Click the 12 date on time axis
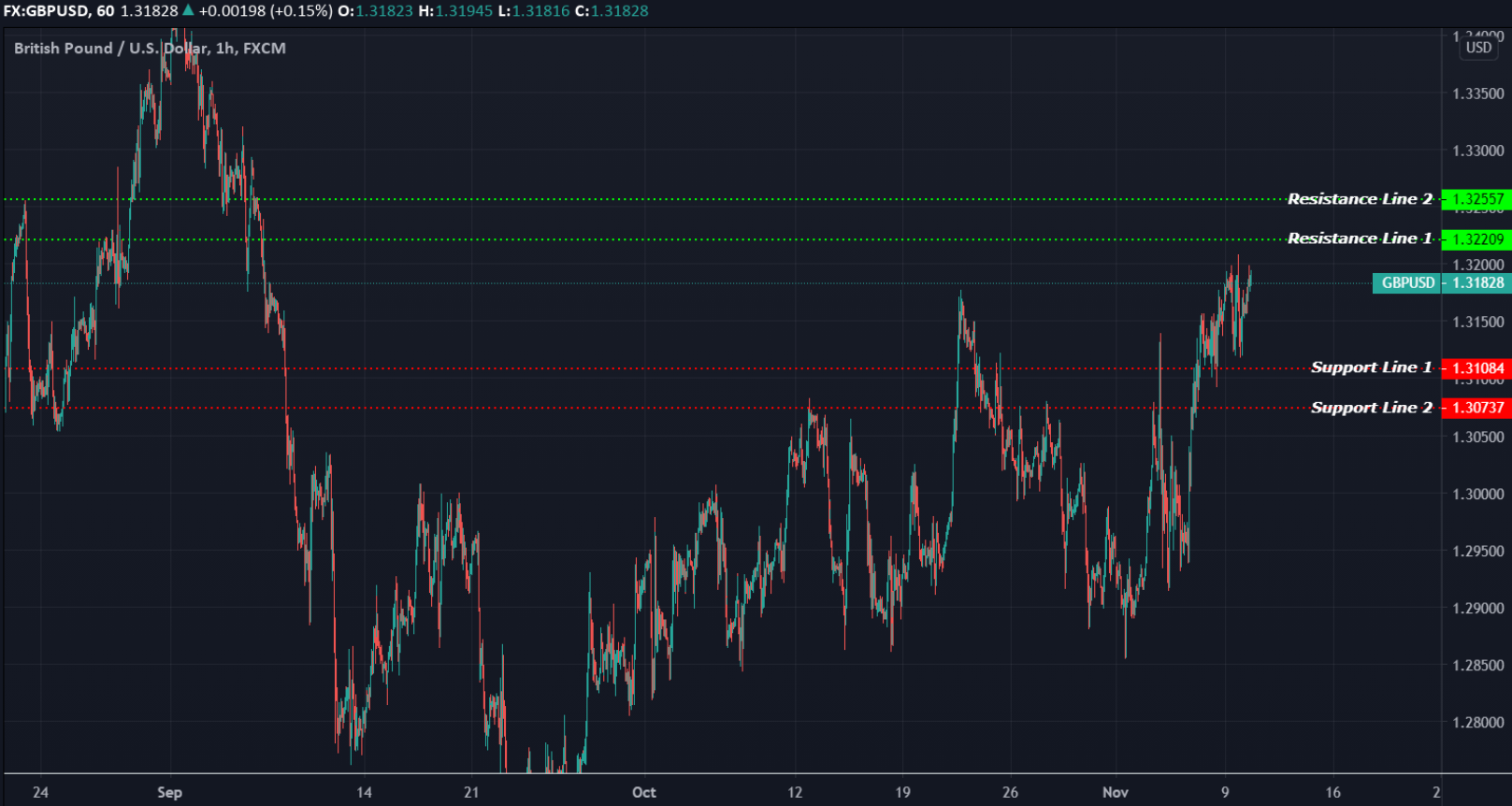Screen dimensions: 1512x806 [x=795, y=792]
